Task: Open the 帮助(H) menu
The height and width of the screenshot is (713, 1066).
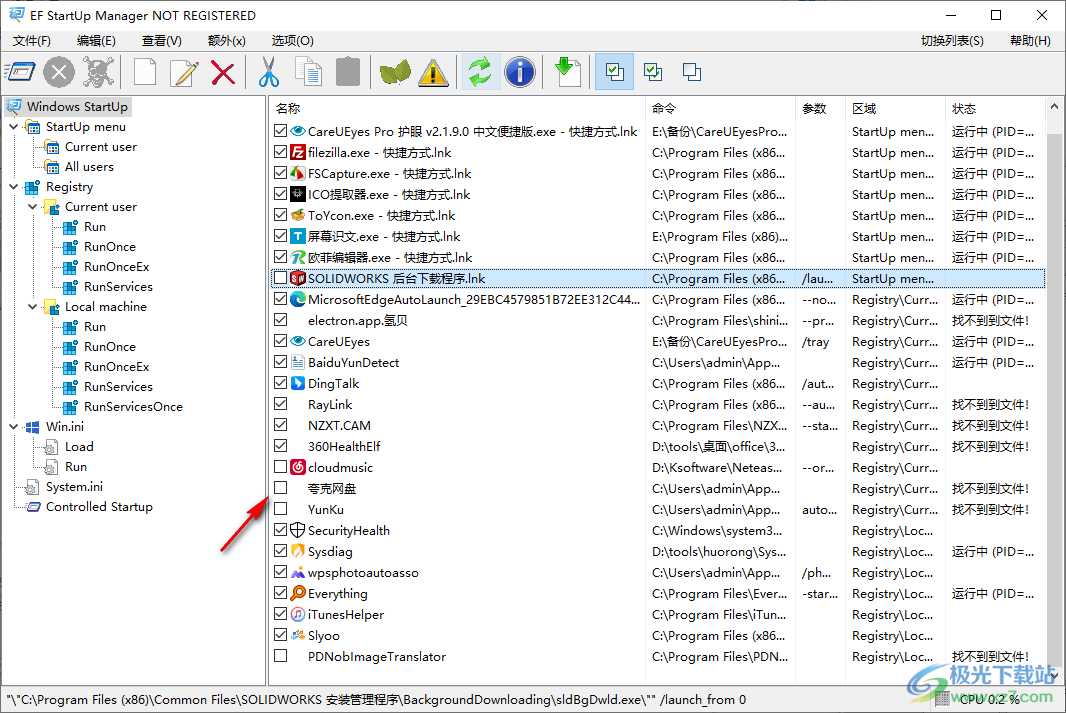Action: pos(1030,41)
